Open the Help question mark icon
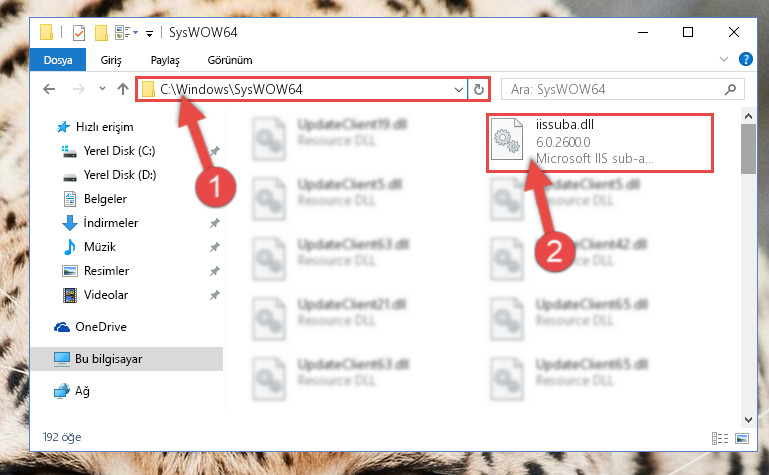Screen dimensions: 769x475 745,59
